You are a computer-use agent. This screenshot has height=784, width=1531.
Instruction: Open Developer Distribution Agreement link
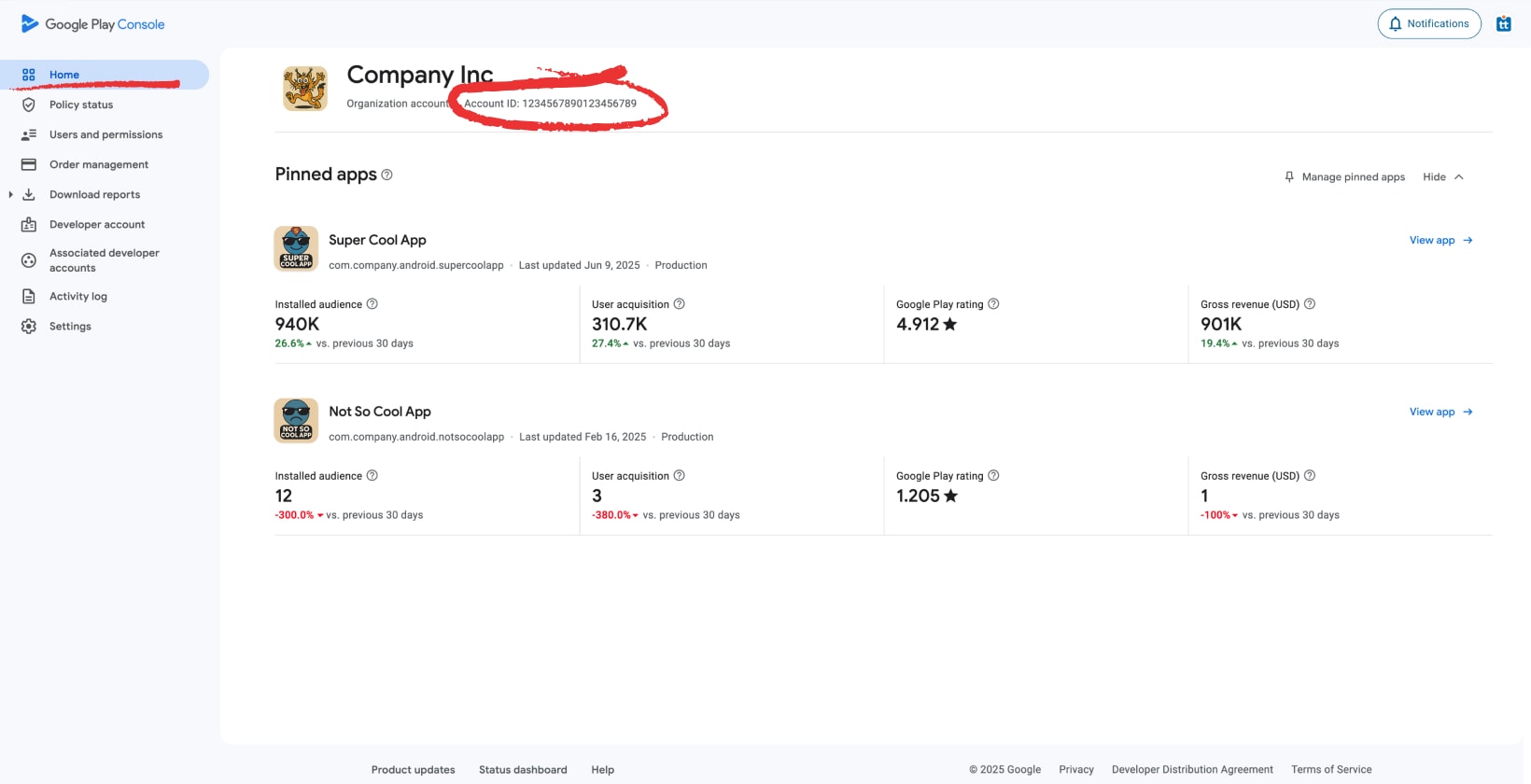pos(1192,770)
